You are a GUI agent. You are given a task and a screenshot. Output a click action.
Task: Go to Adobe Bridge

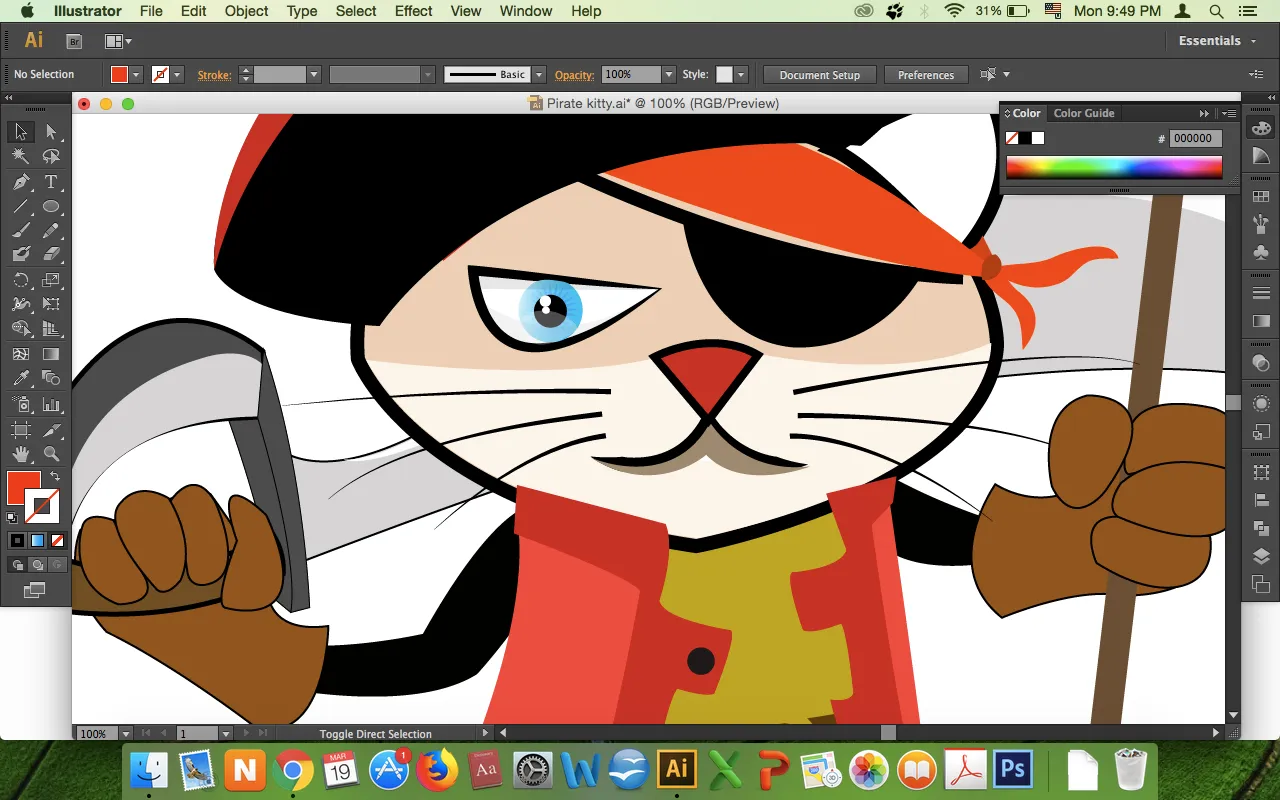(74, 41)
